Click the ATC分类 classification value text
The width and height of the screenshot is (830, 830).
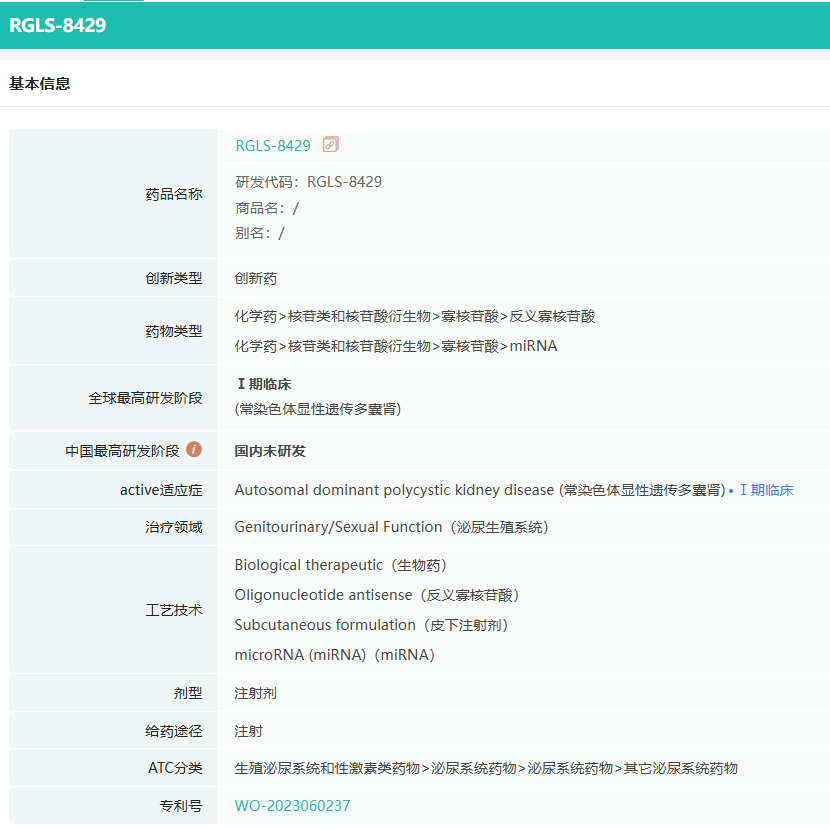(x=486, y=768)
